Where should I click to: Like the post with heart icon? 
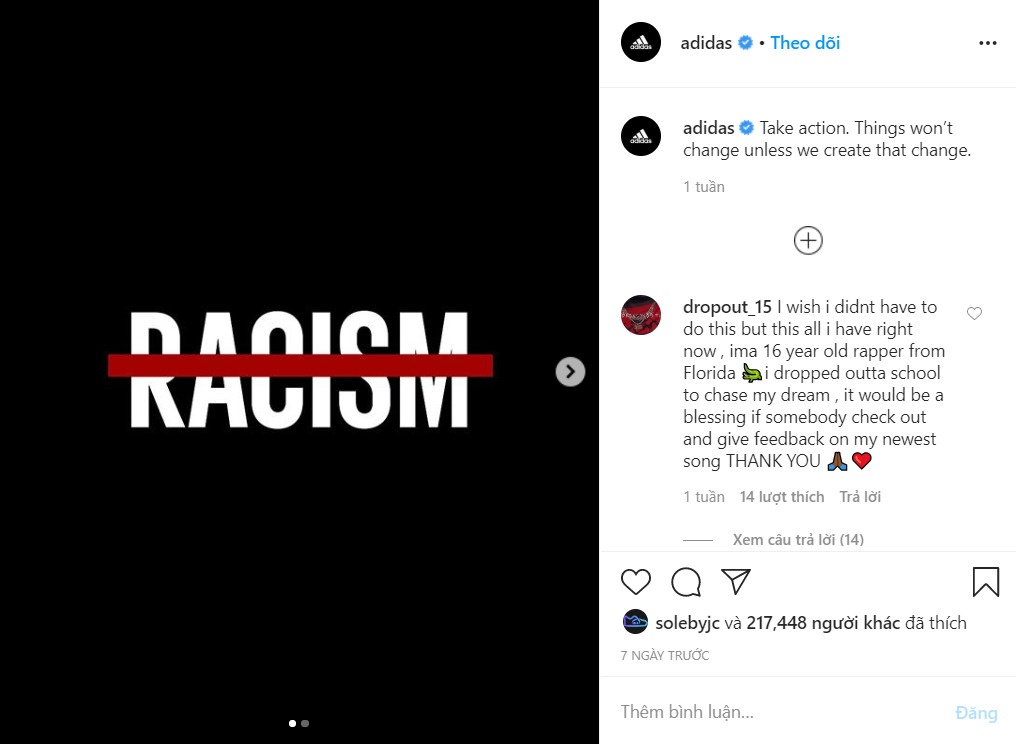point(636,581)
